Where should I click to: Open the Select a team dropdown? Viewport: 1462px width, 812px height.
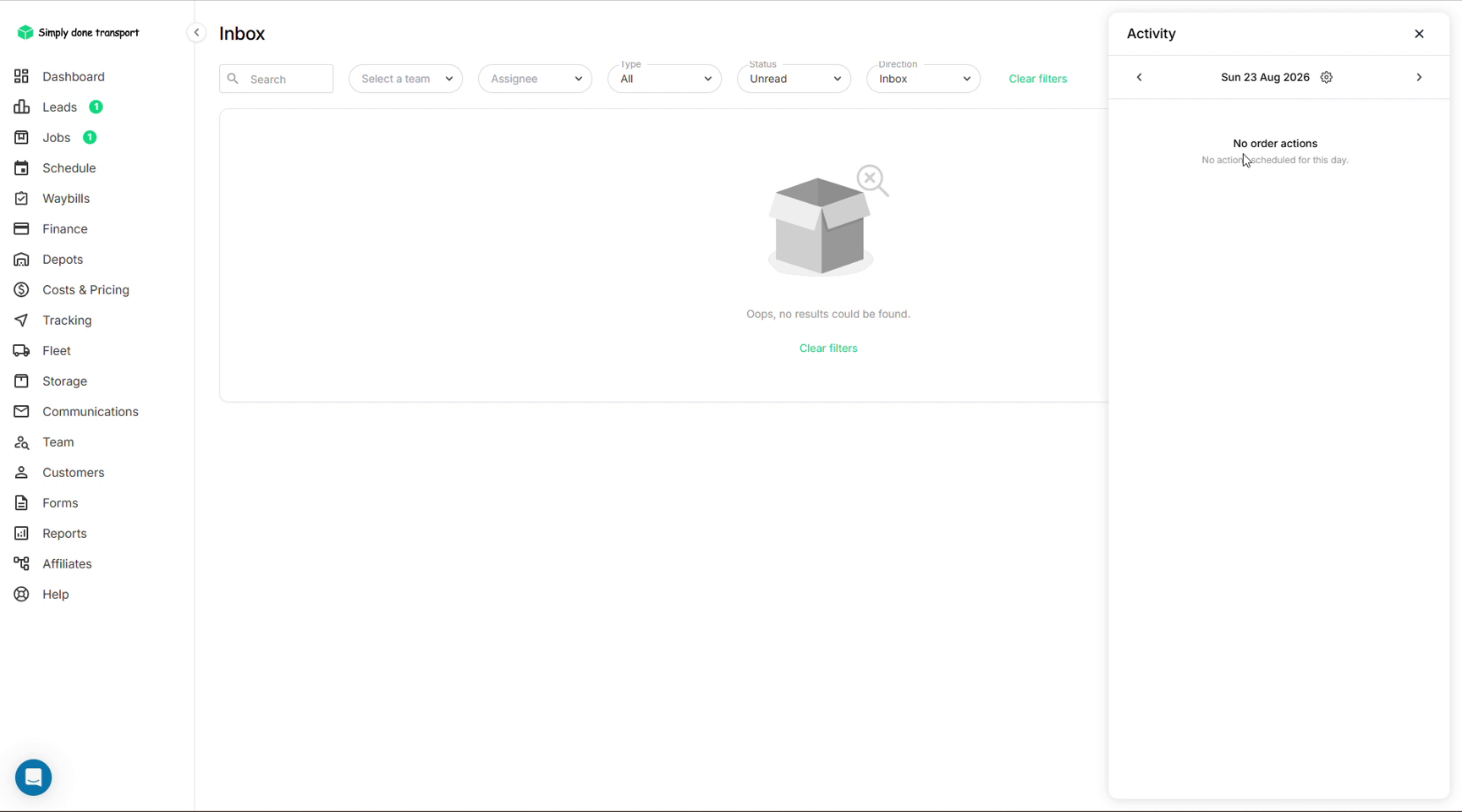[405, 79]
